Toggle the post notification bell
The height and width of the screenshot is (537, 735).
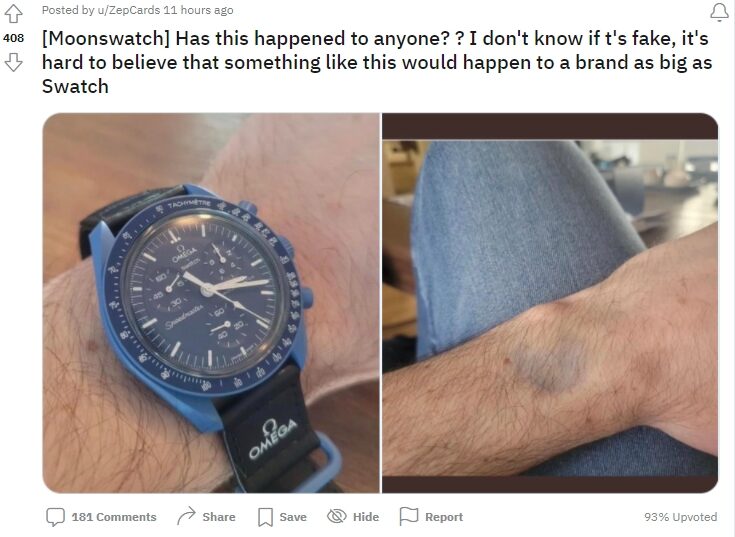pos(720,12)
